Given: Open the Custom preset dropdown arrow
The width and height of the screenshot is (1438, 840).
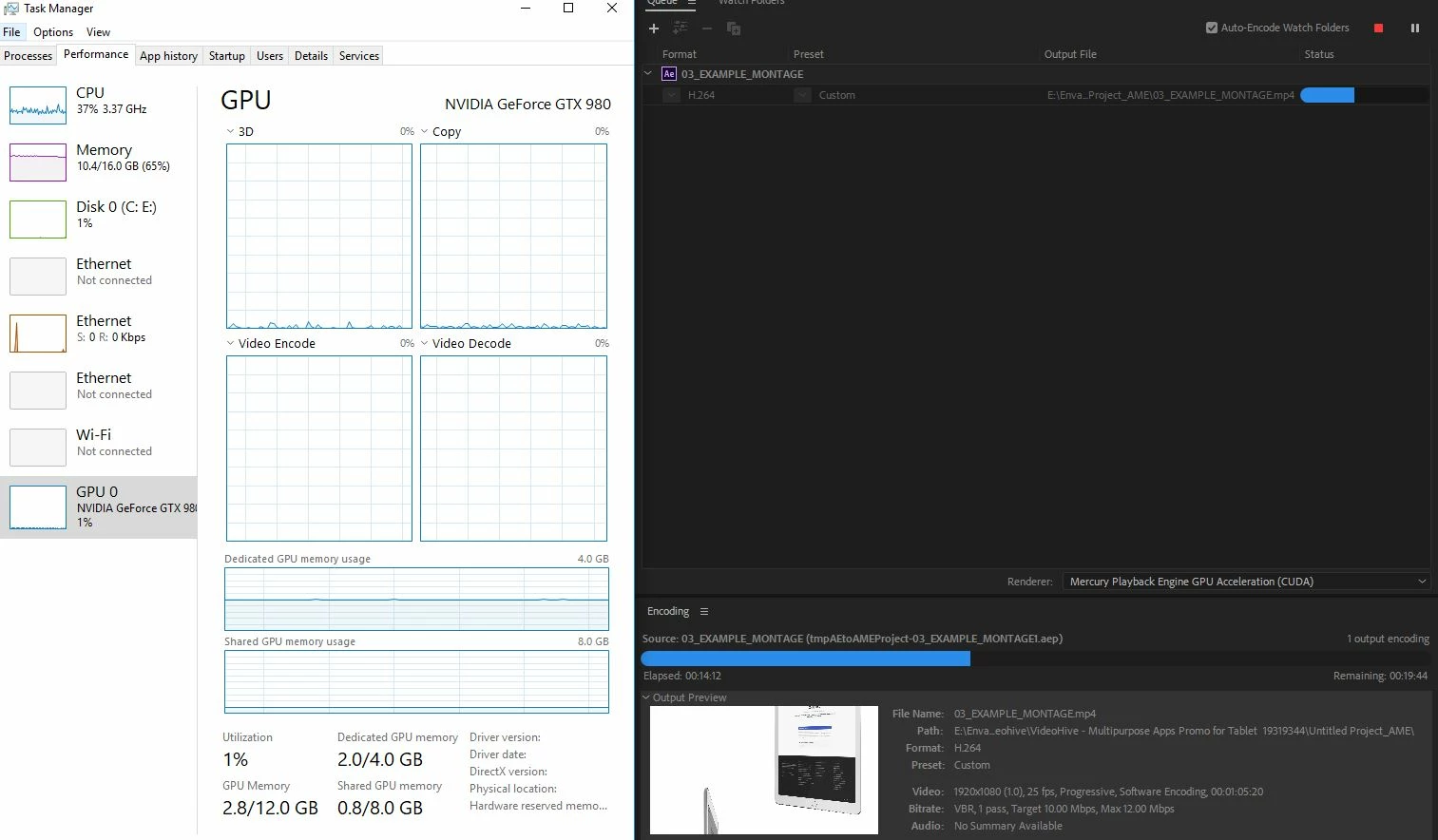Looking at the screenshot, I should (802, 95).
